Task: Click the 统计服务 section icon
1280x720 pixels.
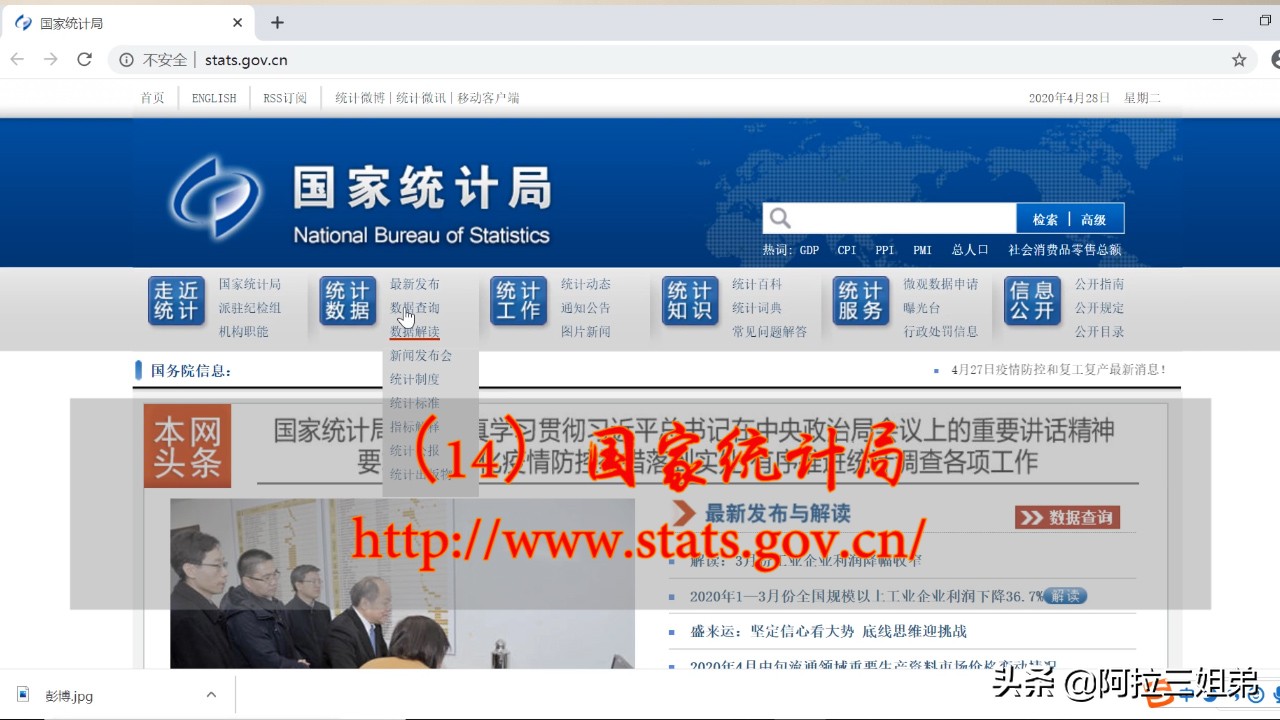Action: pos(859,301)
